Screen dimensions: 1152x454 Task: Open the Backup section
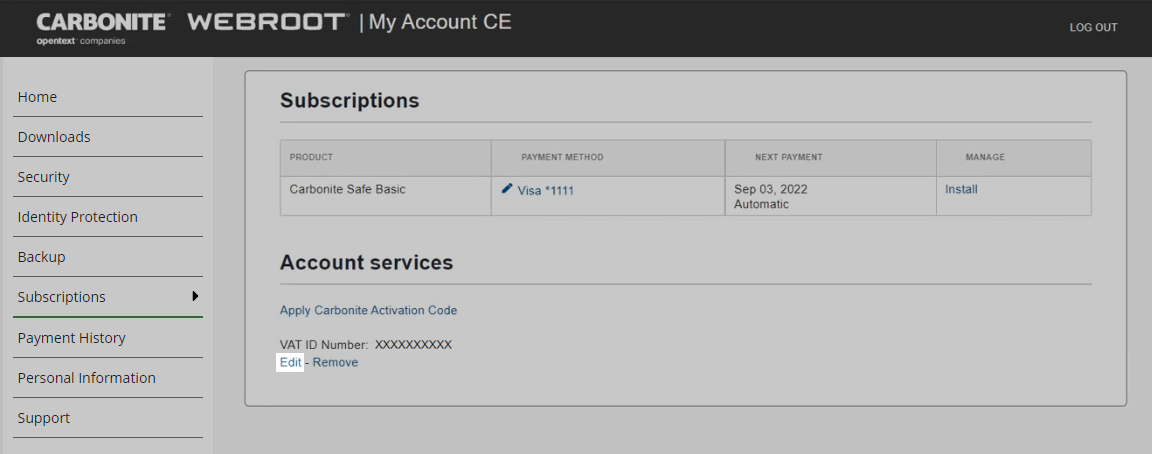coord(42,257)
